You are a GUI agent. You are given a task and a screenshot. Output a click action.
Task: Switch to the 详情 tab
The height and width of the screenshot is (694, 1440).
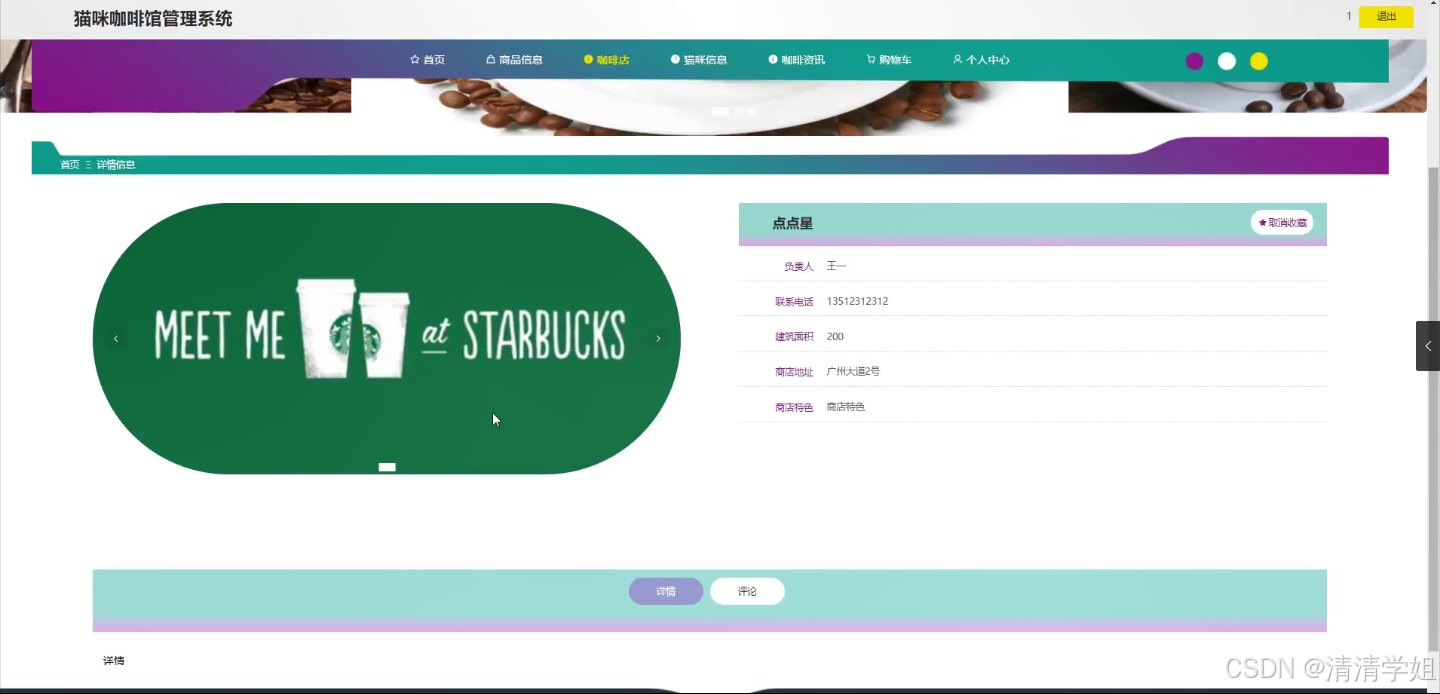666,592
